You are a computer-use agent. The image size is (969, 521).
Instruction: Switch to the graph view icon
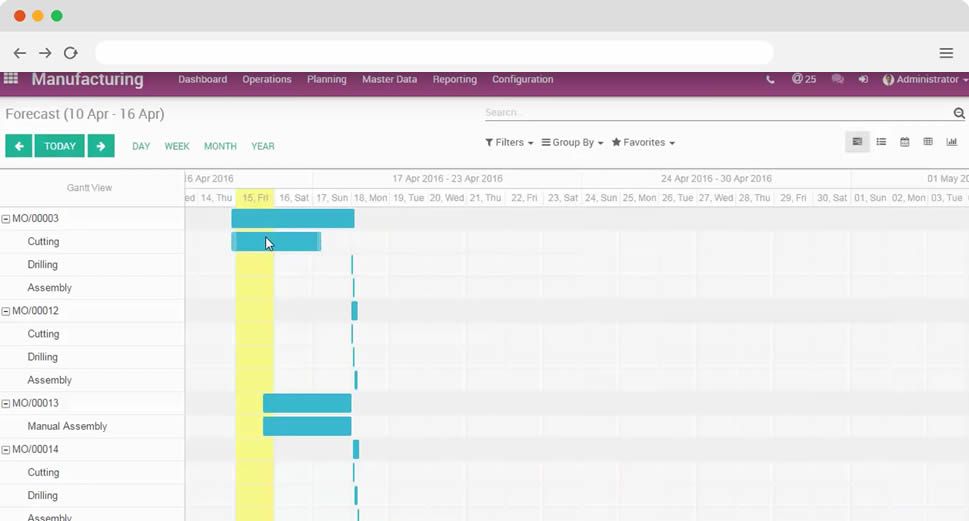(x=952, y=142)
